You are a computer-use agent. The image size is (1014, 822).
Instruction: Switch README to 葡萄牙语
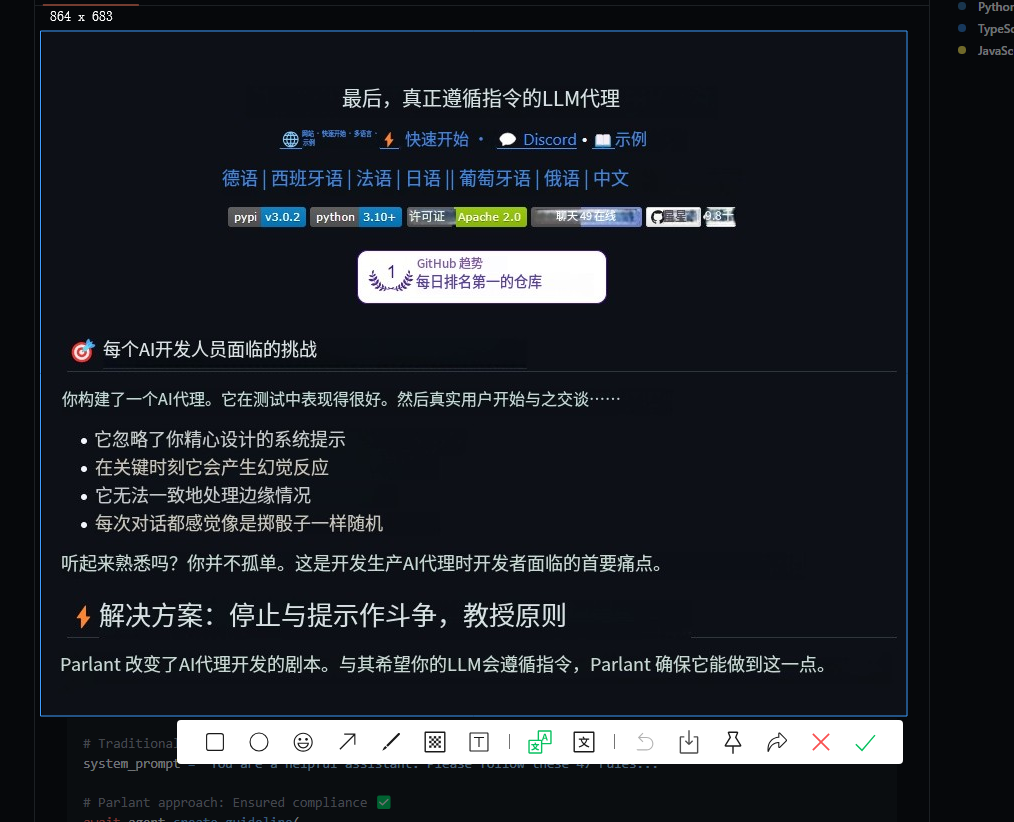[495, 178]
